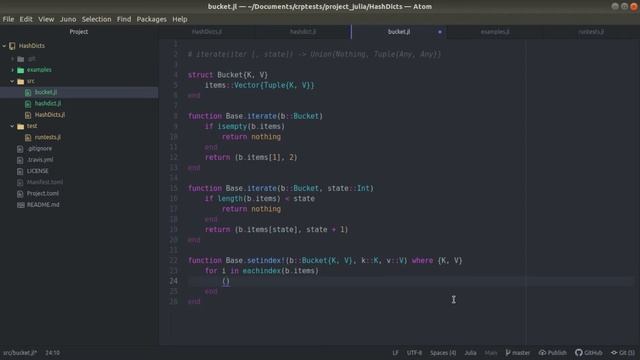Click the Manifest.toml file icon

click(x=20, y=182)
